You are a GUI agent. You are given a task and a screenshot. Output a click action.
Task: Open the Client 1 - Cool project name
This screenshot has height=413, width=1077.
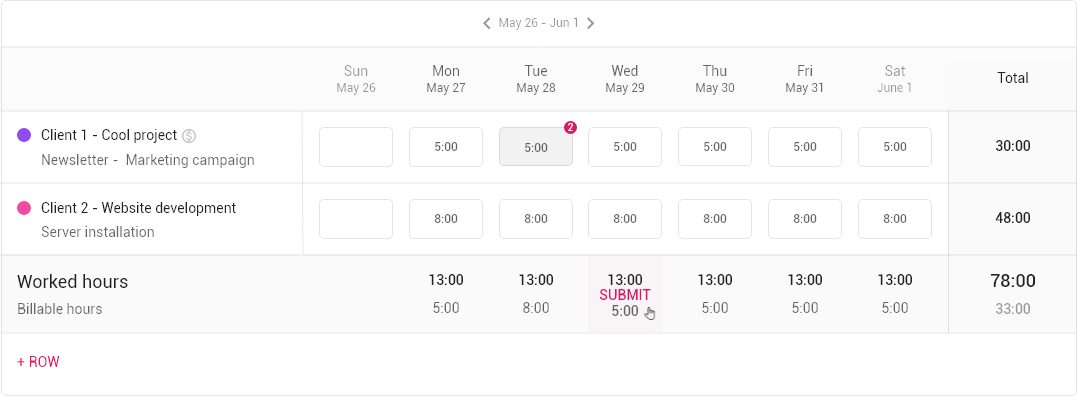pyautogui.click(x=109, y=135)
